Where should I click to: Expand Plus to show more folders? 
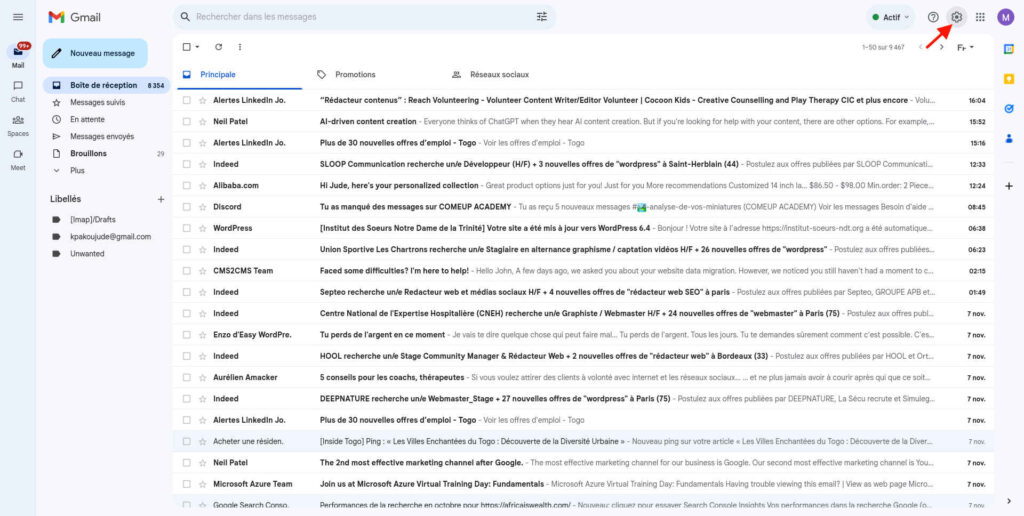[x=77, y=170]
